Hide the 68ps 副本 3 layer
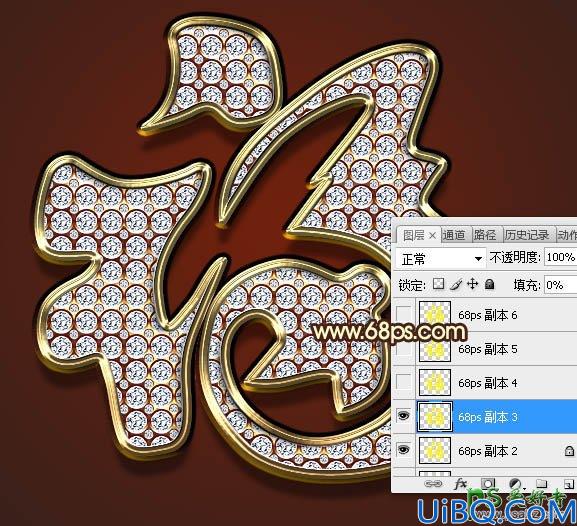 pyautogui.click(x=404, y=416)
